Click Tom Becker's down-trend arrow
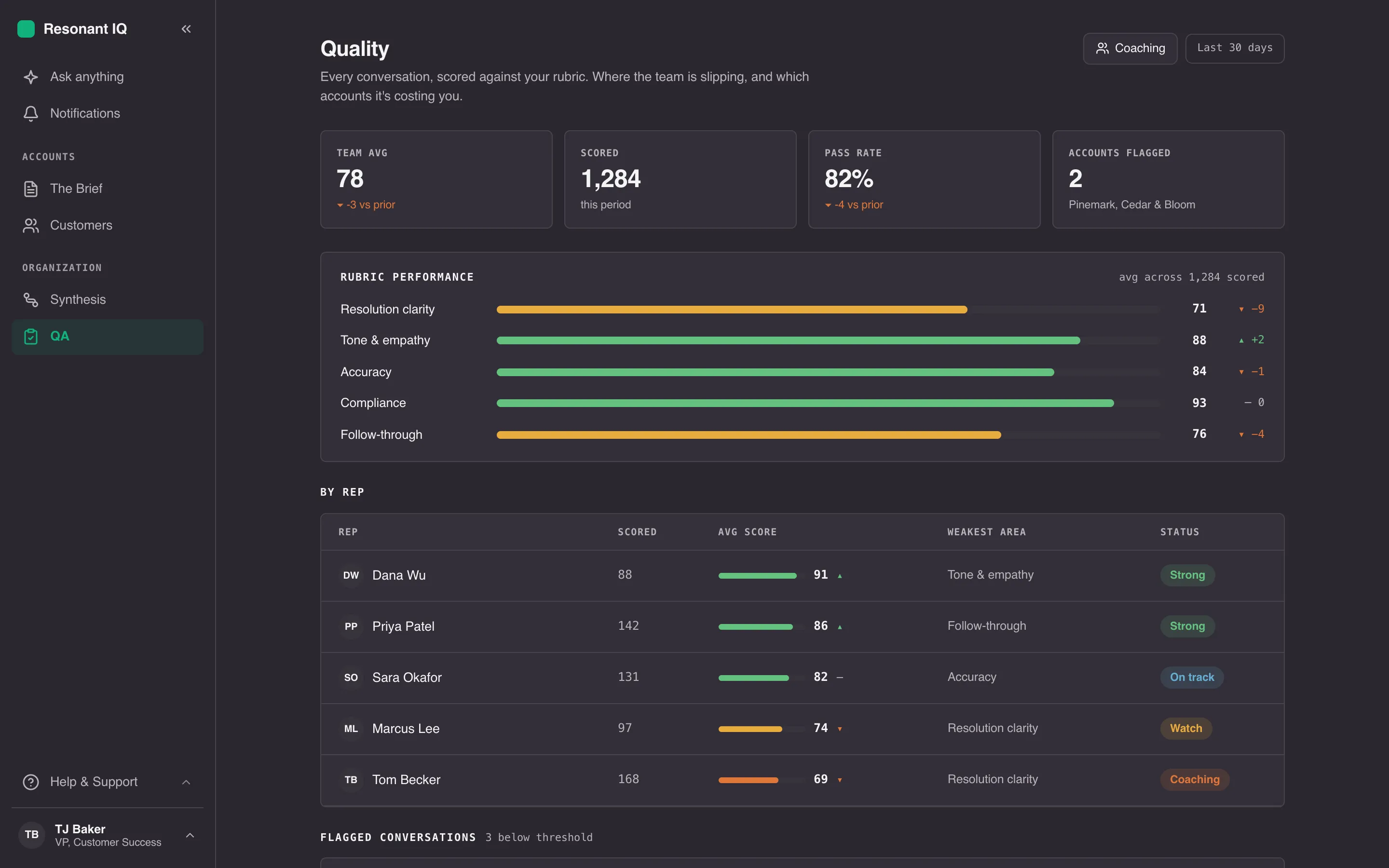 coord(840,780)
